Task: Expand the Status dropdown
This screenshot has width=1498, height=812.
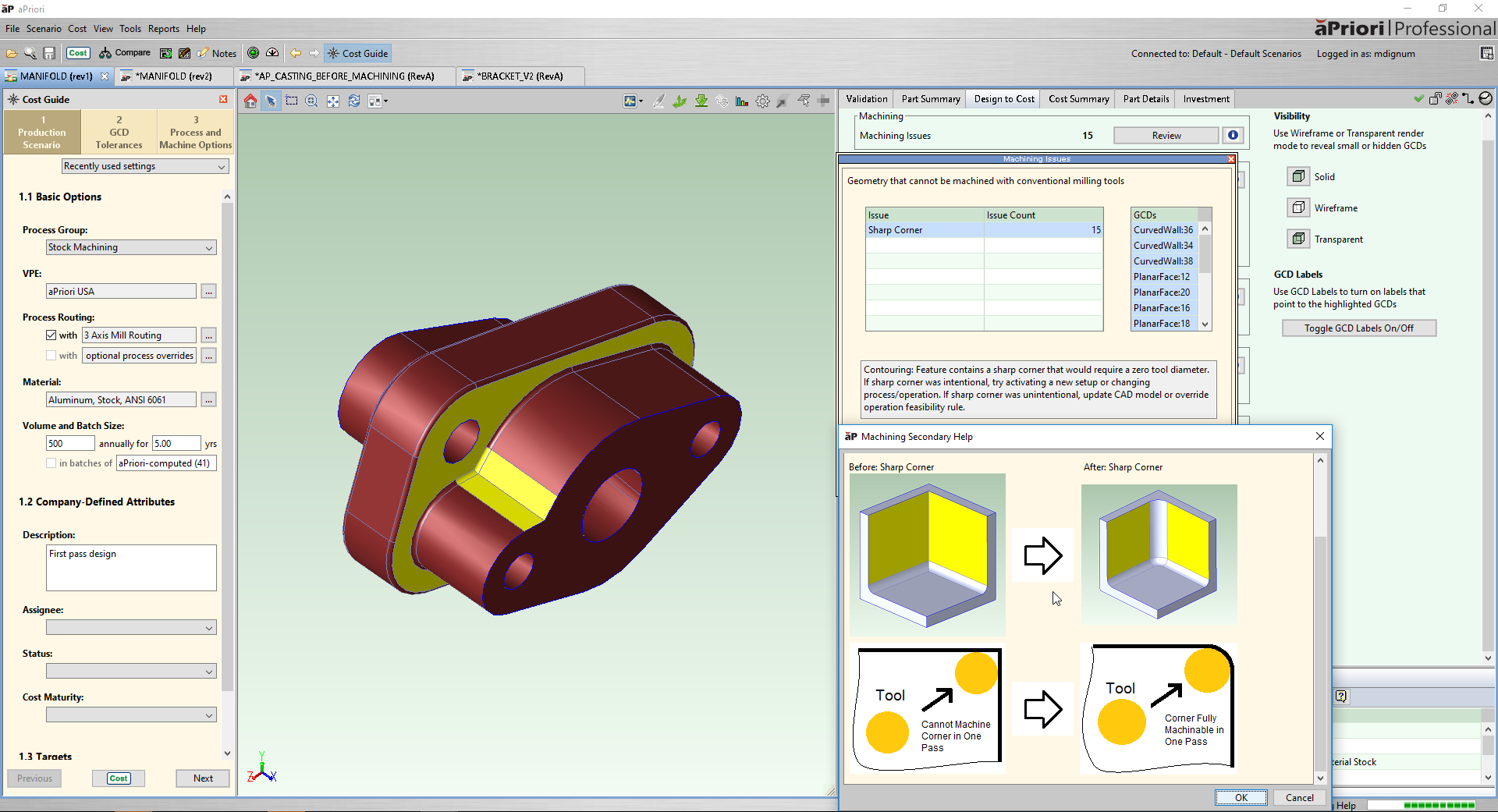Action: [131, 672]
